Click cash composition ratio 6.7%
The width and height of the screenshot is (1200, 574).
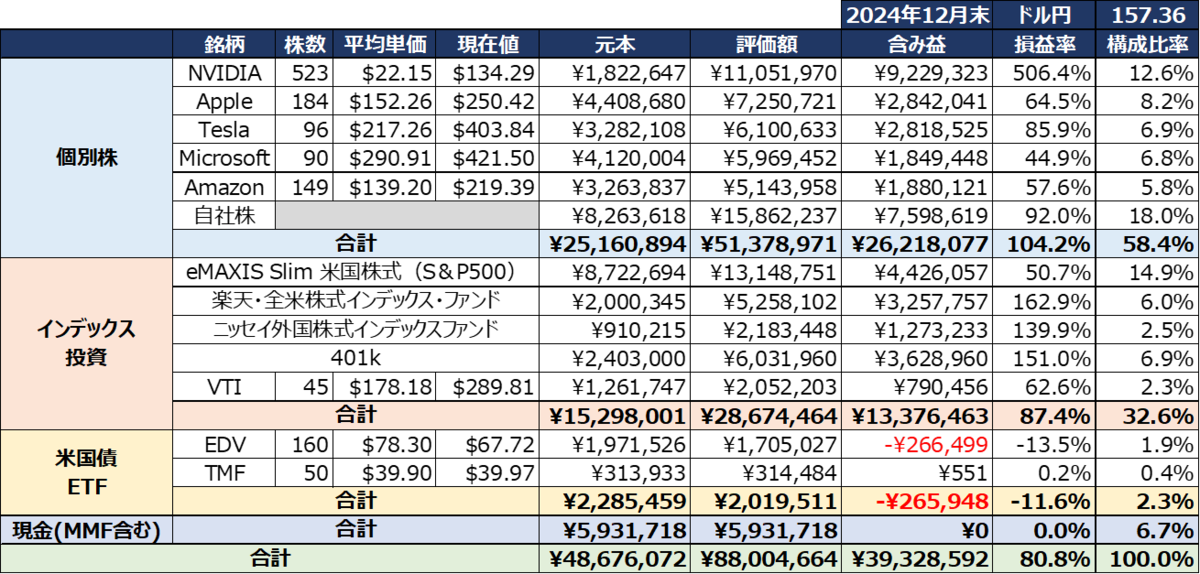(x=1147, y=528)
